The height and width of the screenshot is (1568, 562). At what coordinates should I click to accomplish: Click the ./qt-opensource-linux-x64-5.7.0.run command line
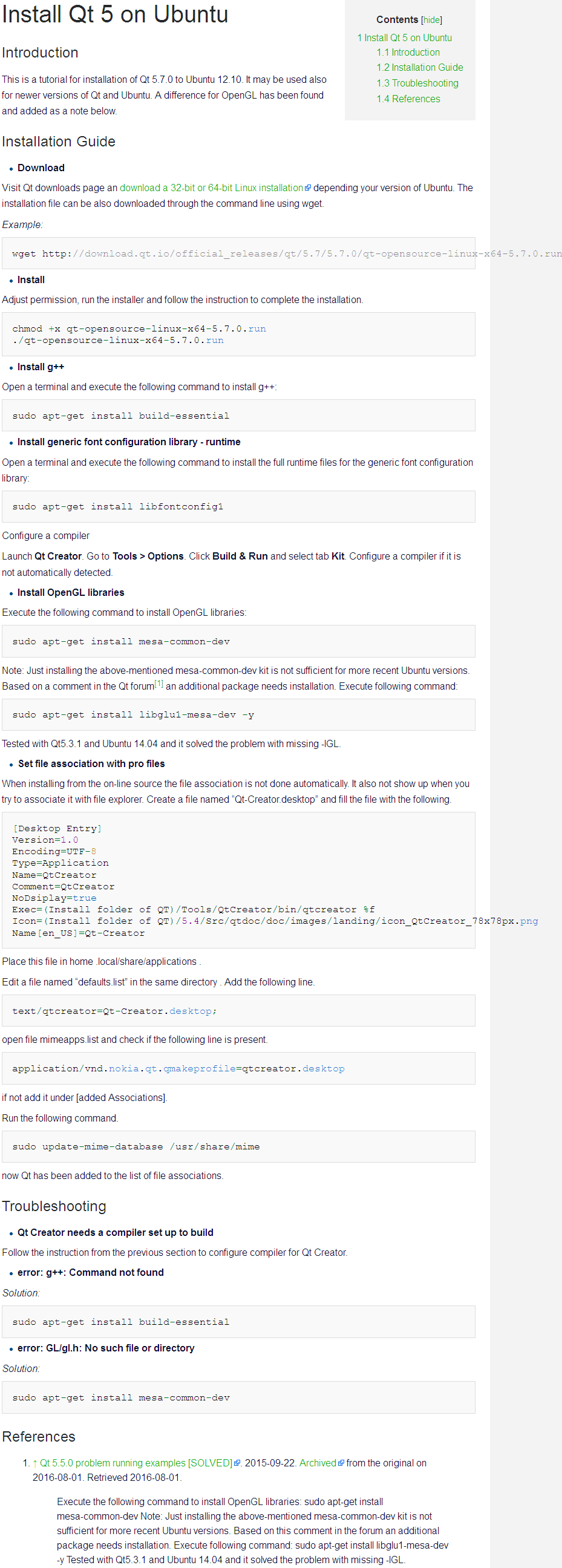coord(117,340)
